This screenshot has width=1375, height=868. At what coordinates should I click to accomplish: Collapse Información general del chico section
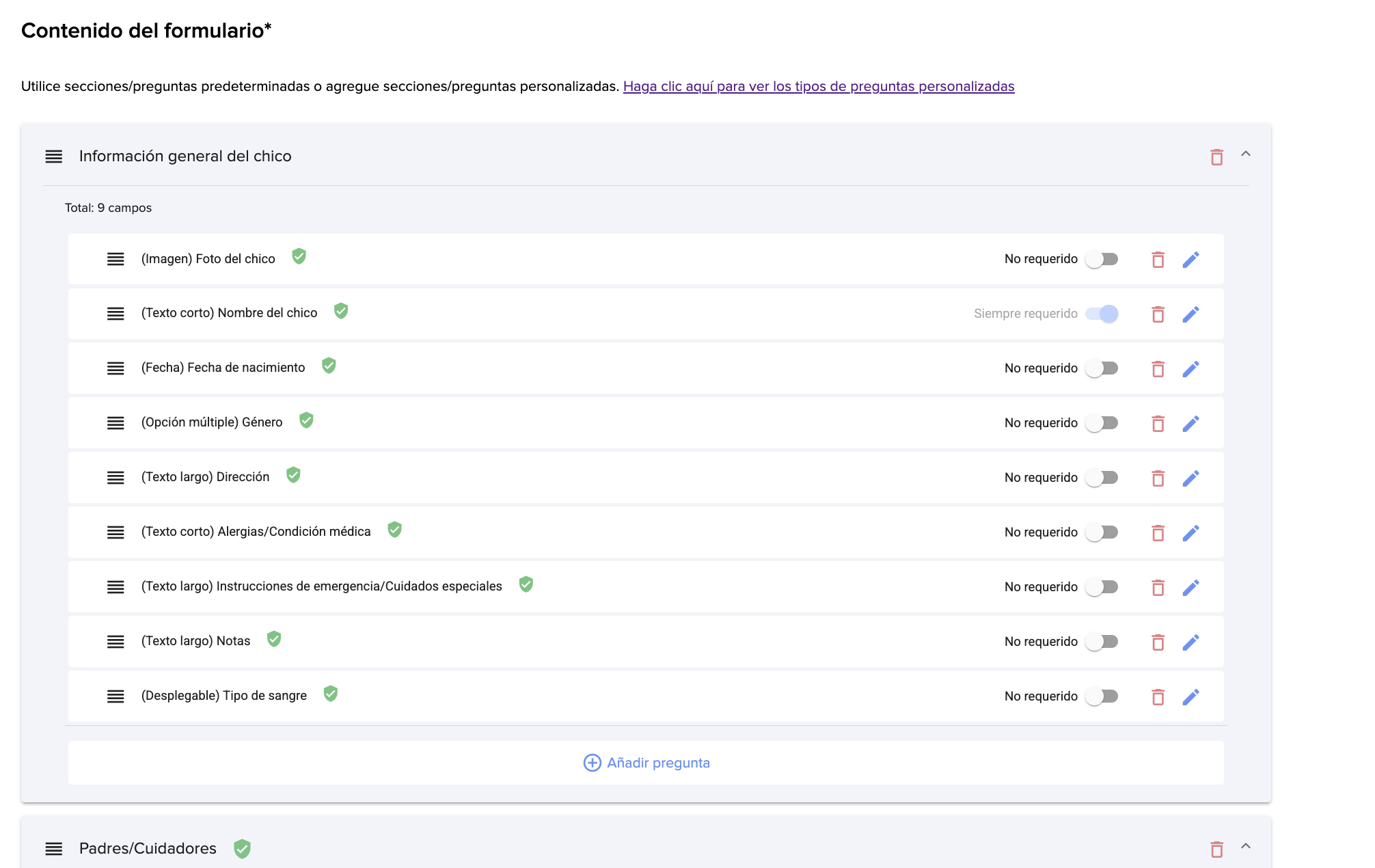pyautogui.click(x=1246, y=154)
